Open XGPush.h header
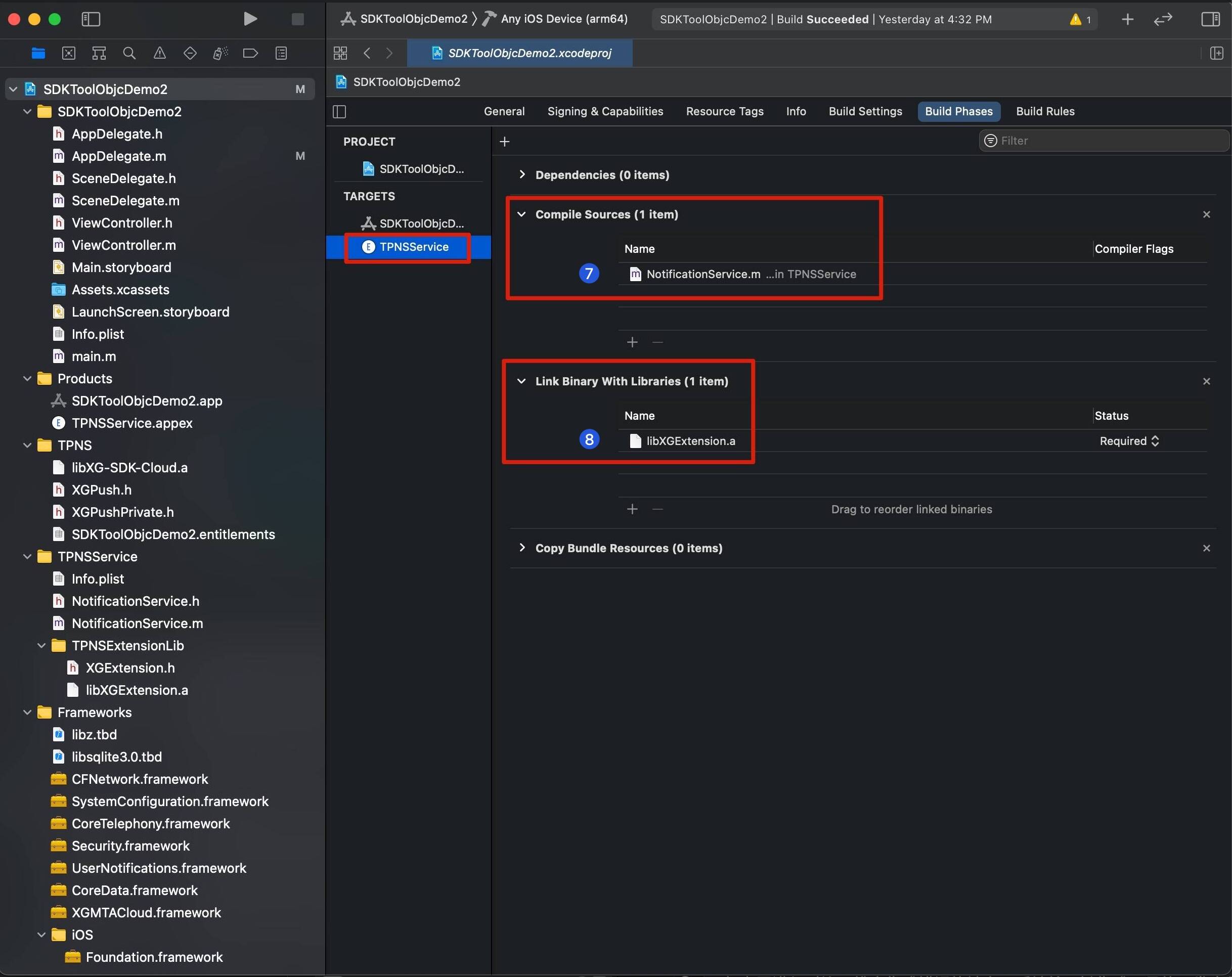Viewport: 1232px width, 977px height. click(101, 490)
